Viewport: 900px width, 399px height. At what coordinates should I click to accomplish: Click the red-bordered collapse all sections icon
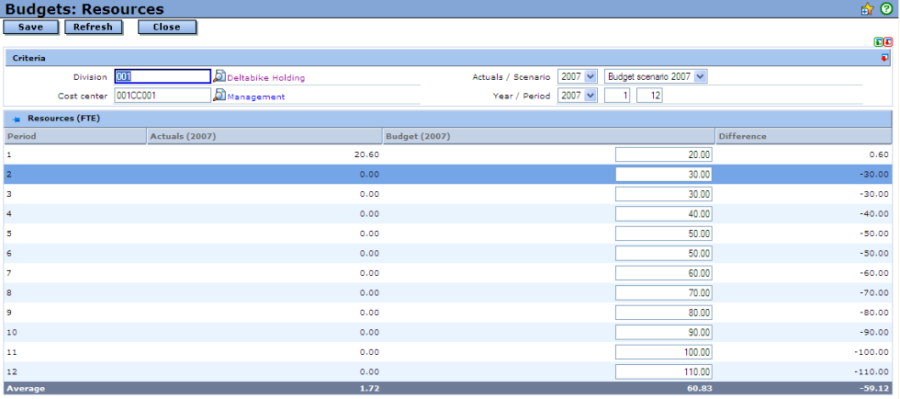(889, 42)
